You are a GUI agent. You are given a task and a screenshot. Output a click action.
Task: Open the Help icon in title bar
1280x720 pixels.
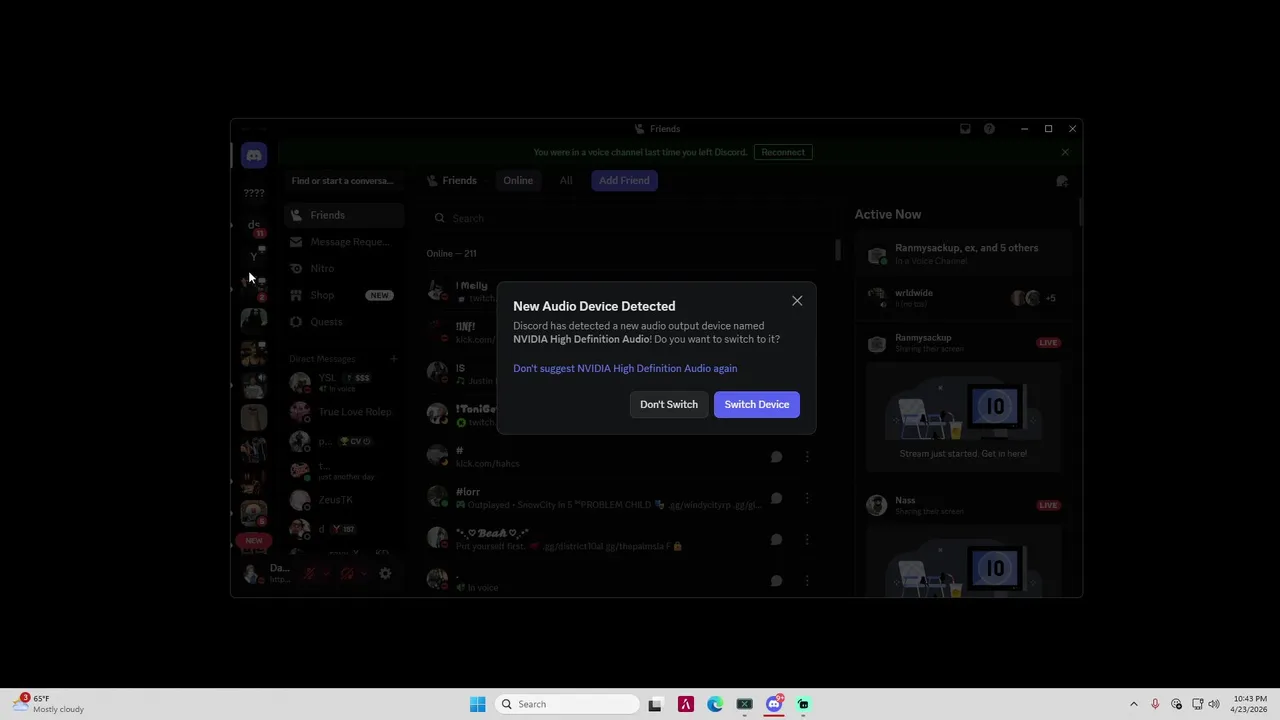pos(989,129)
